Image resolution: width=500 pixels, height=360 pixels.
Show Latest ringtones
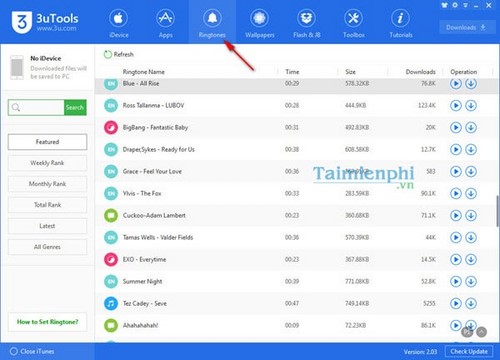[x=47, y=226]
